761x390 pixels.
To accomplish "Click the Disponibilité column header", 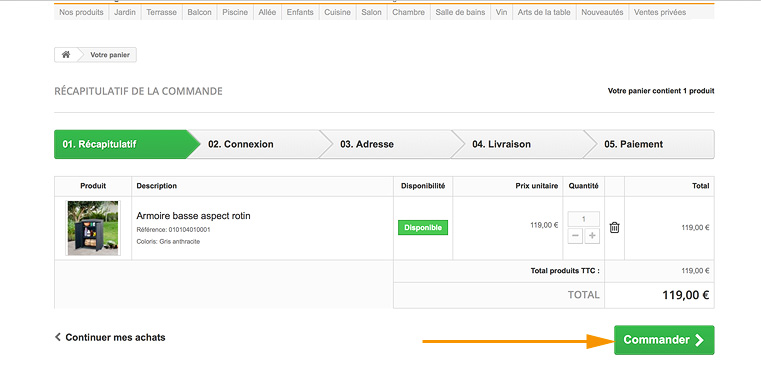I will (423, 186).
